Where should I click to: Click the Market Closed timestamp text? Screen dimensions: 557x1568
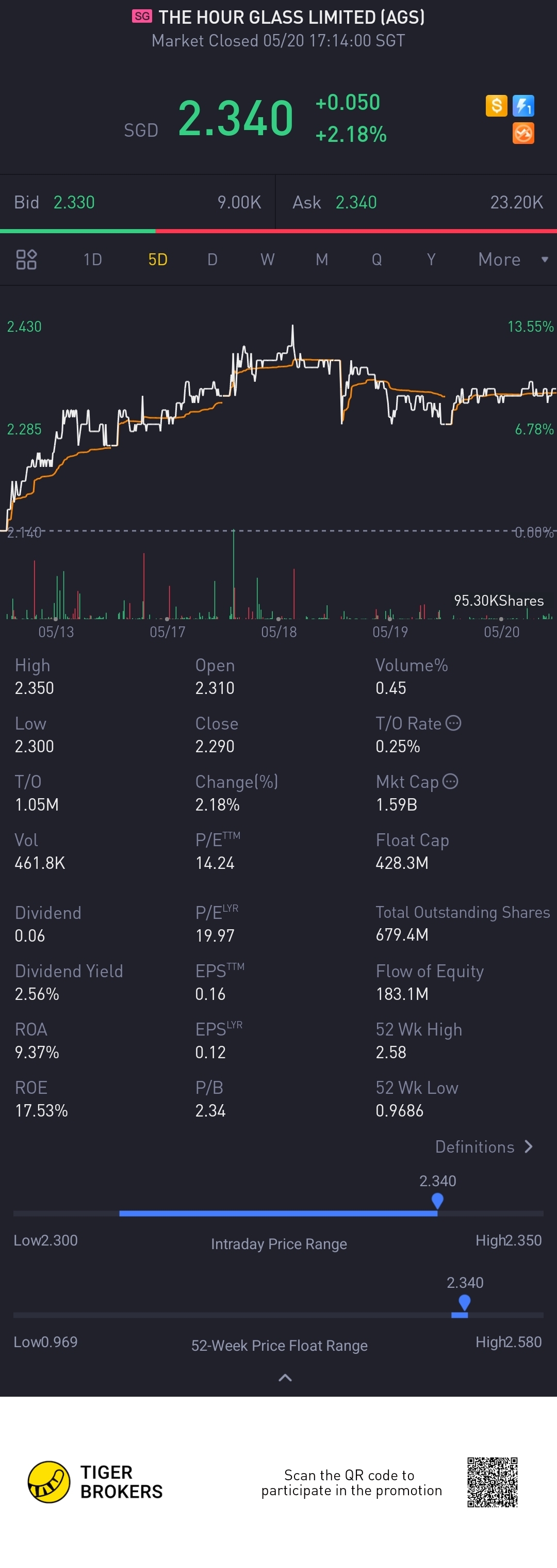pos(278,41)
